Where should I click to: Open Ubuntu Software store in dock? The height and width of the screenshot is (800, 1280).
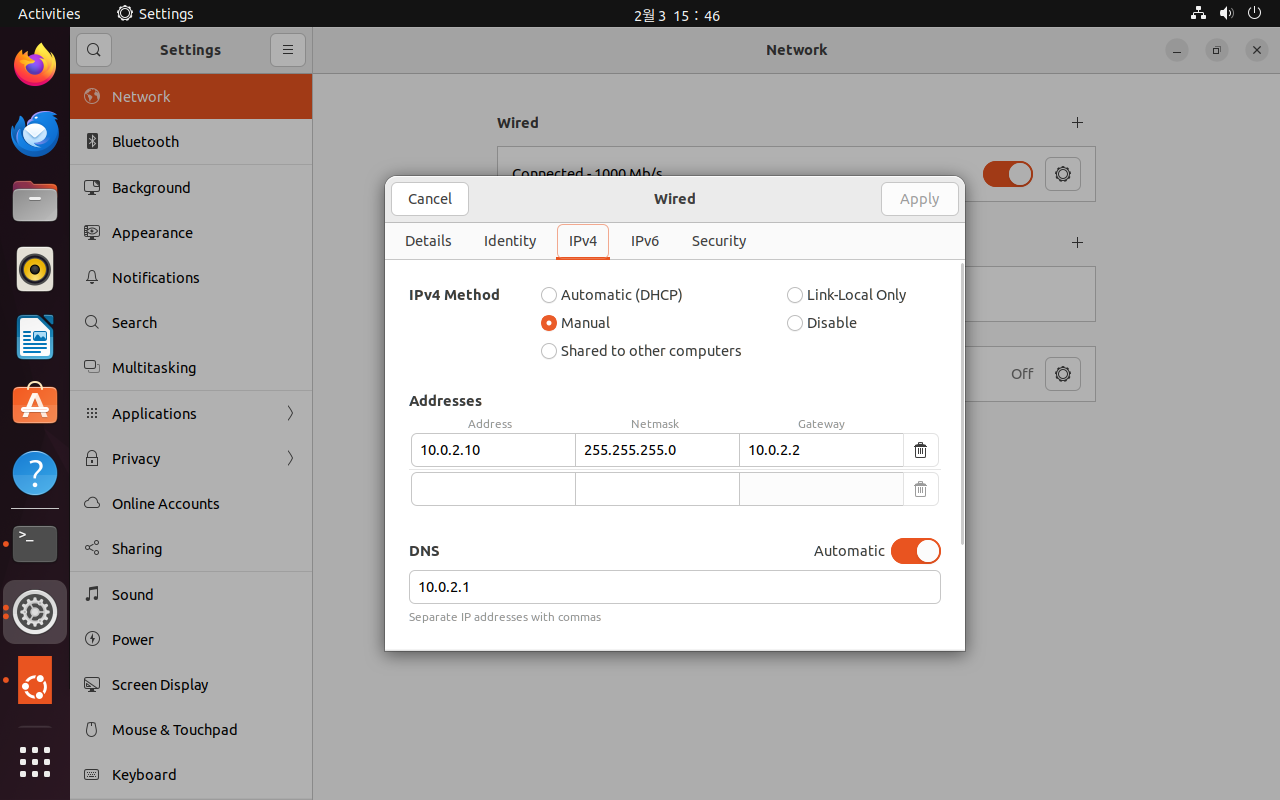click(x=35, y=405)
